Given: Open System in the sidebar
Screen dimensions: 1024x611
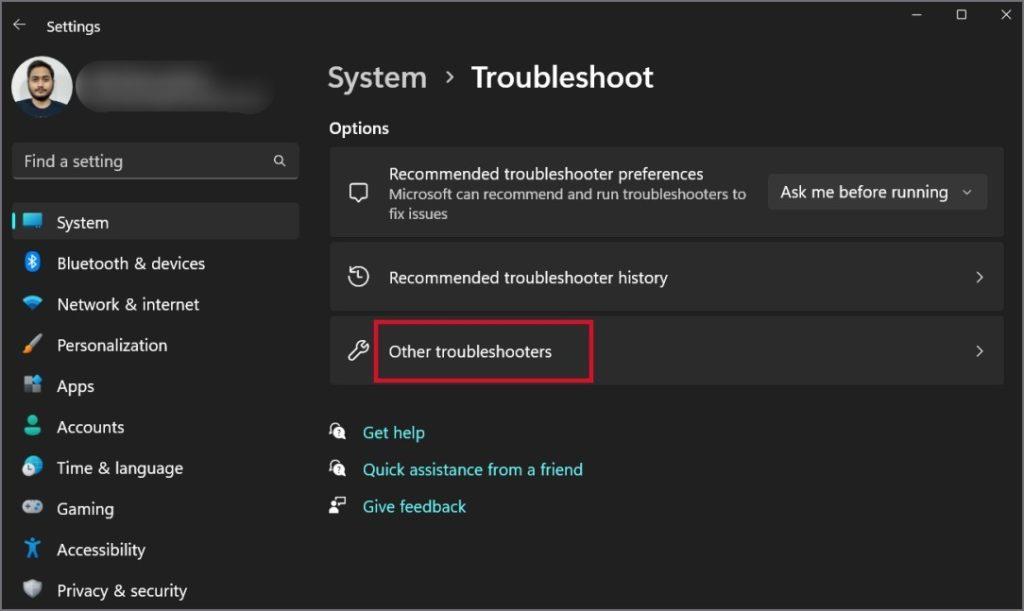Looking at the screenshot, I should coord(155,222).
